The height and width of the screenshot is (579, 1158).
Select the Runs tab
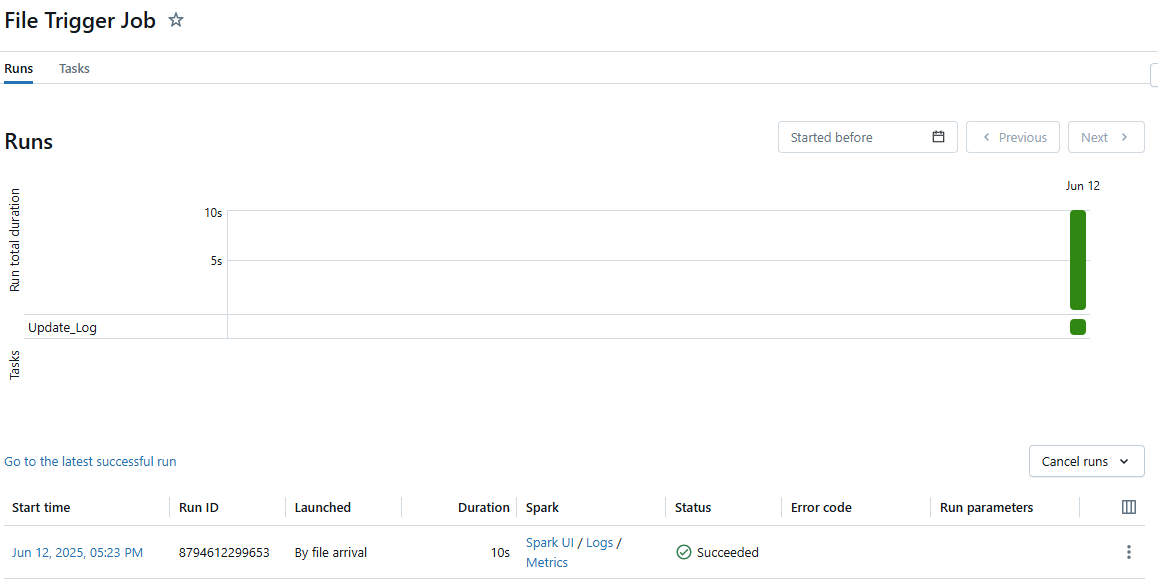(x=18, y=68)
